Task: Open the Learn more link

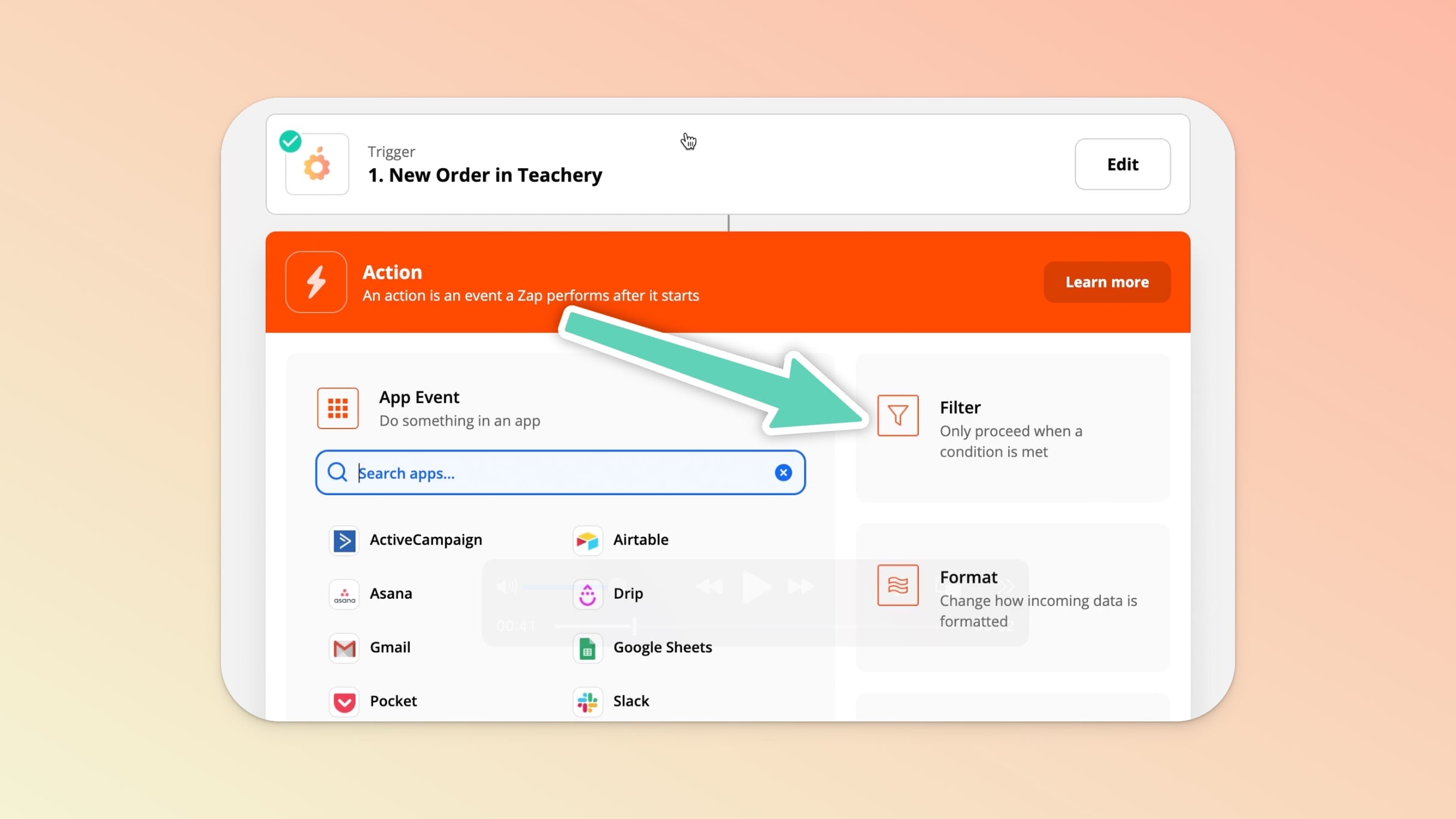Action: (x=1106, y=282)
